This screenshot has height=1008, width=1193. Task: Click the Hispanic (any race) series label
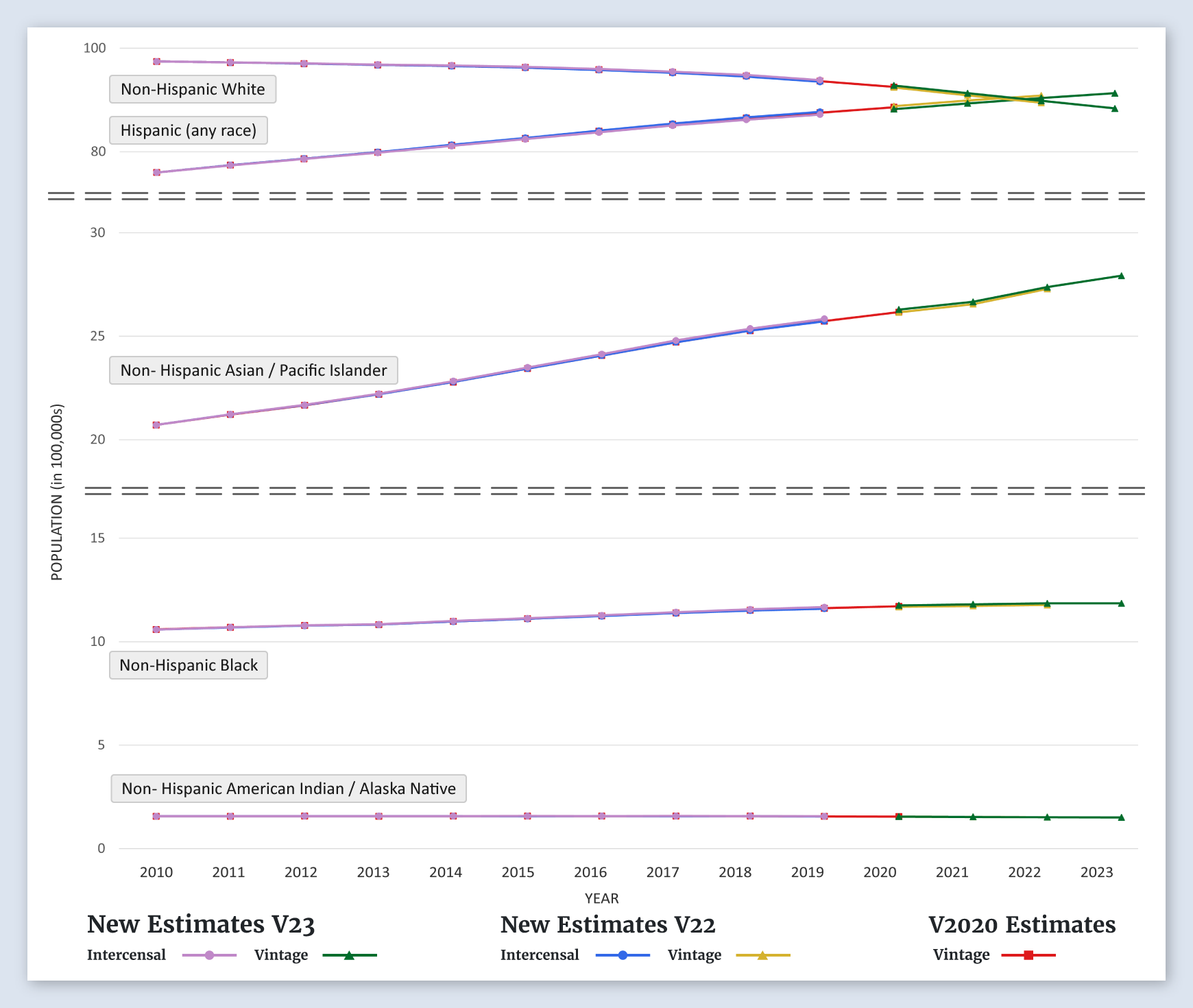coord(189,130)
